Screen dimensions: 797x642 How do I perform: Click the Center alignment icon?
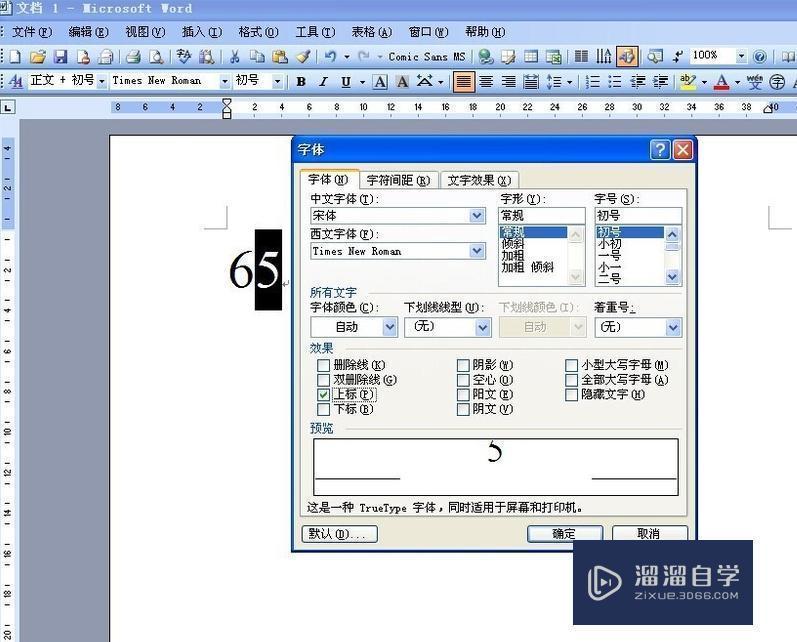click(486, 81)
